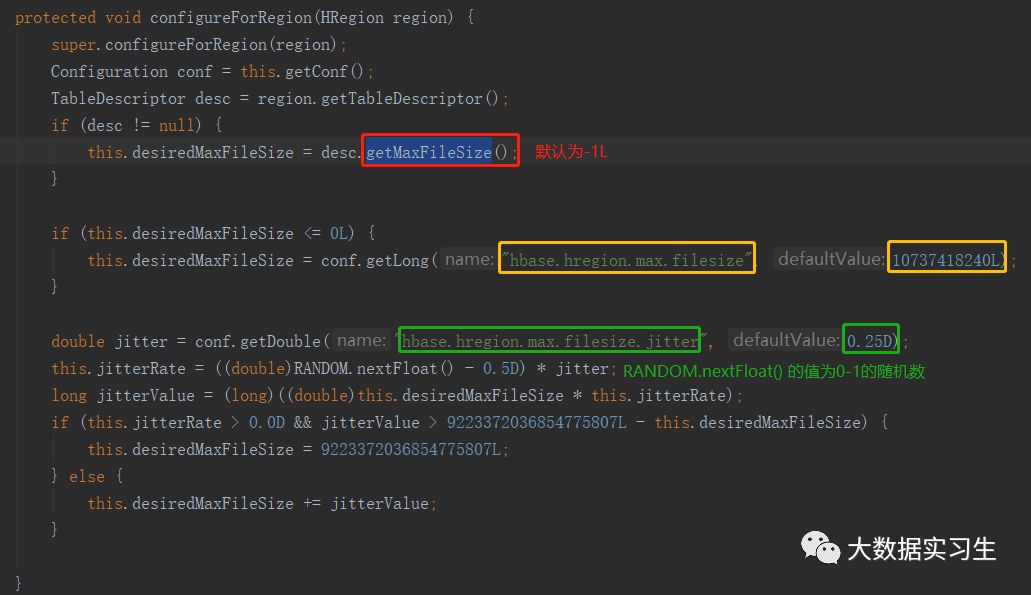Click the '0.0D' literal
This screenshot has height=595, width=1031.
tap(266, 422)
